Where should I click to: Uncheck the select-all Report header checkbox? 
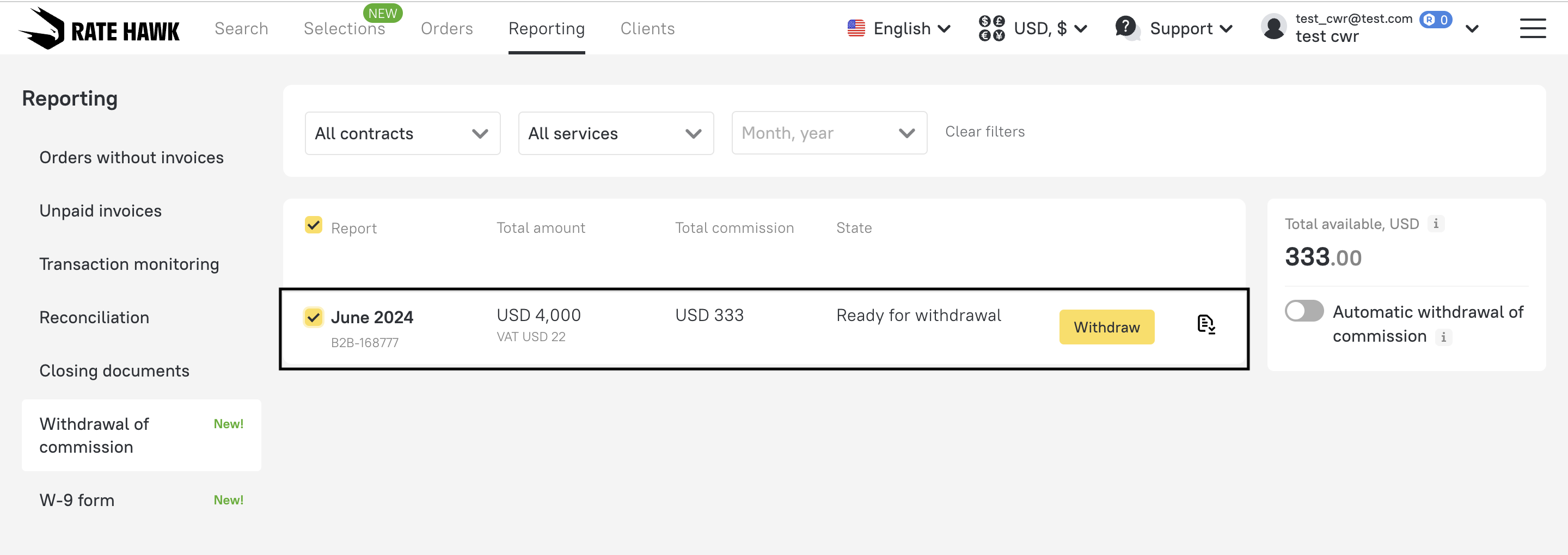pyautogui.click(x=314, y=225)
